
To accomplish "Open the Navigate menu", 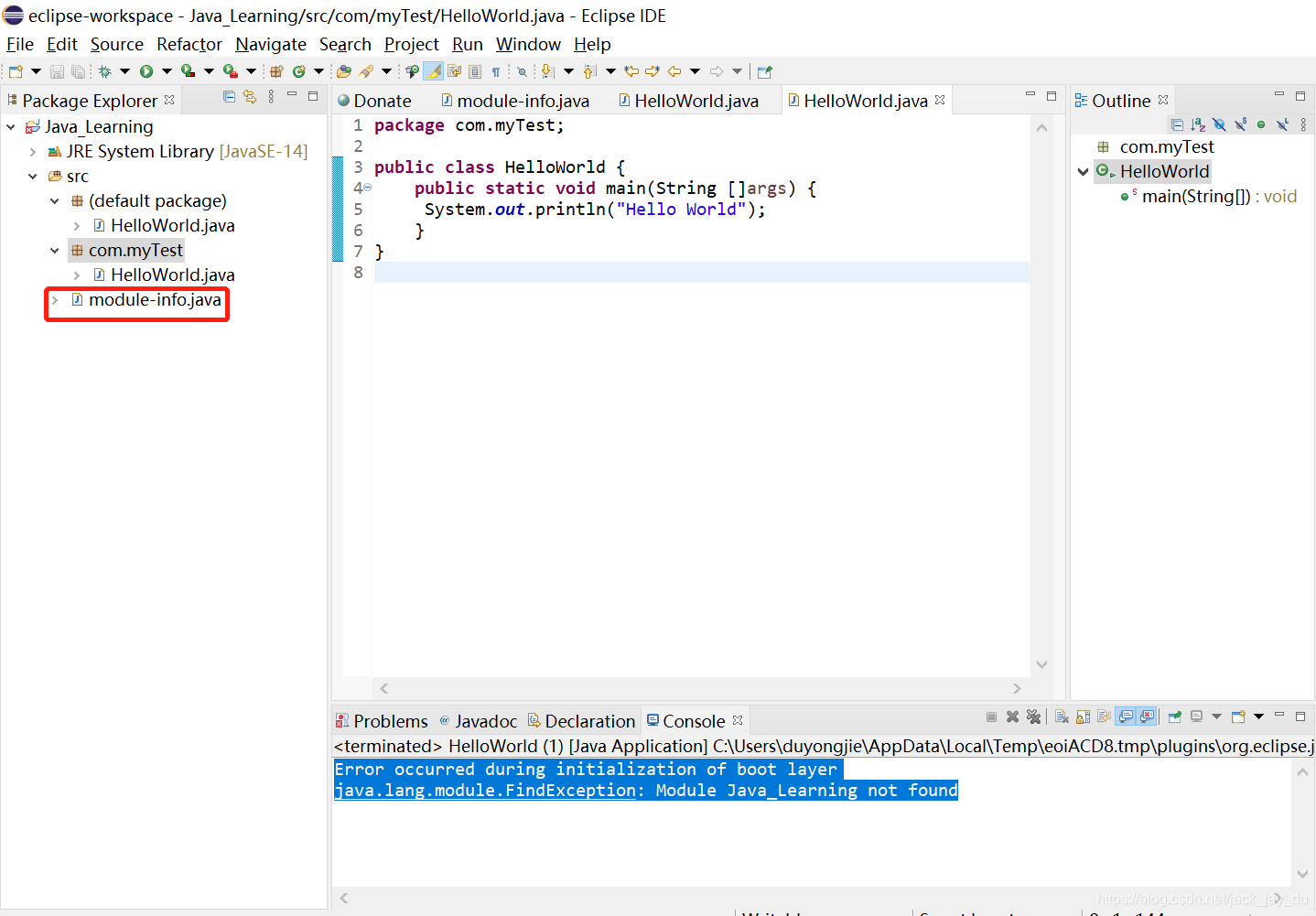I will [x=271, y=44].
